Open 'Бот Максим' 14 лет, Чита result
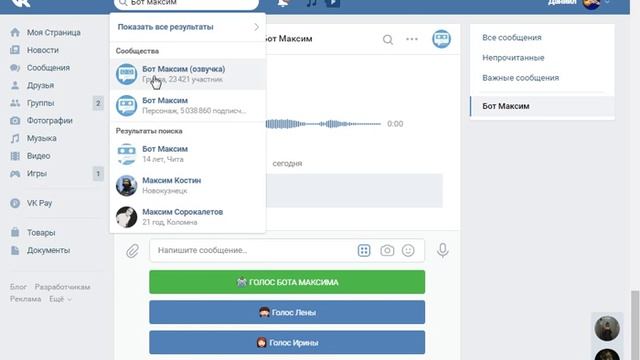Image resolution: width=640 pixels, height=360 pixels. point(188,154)
